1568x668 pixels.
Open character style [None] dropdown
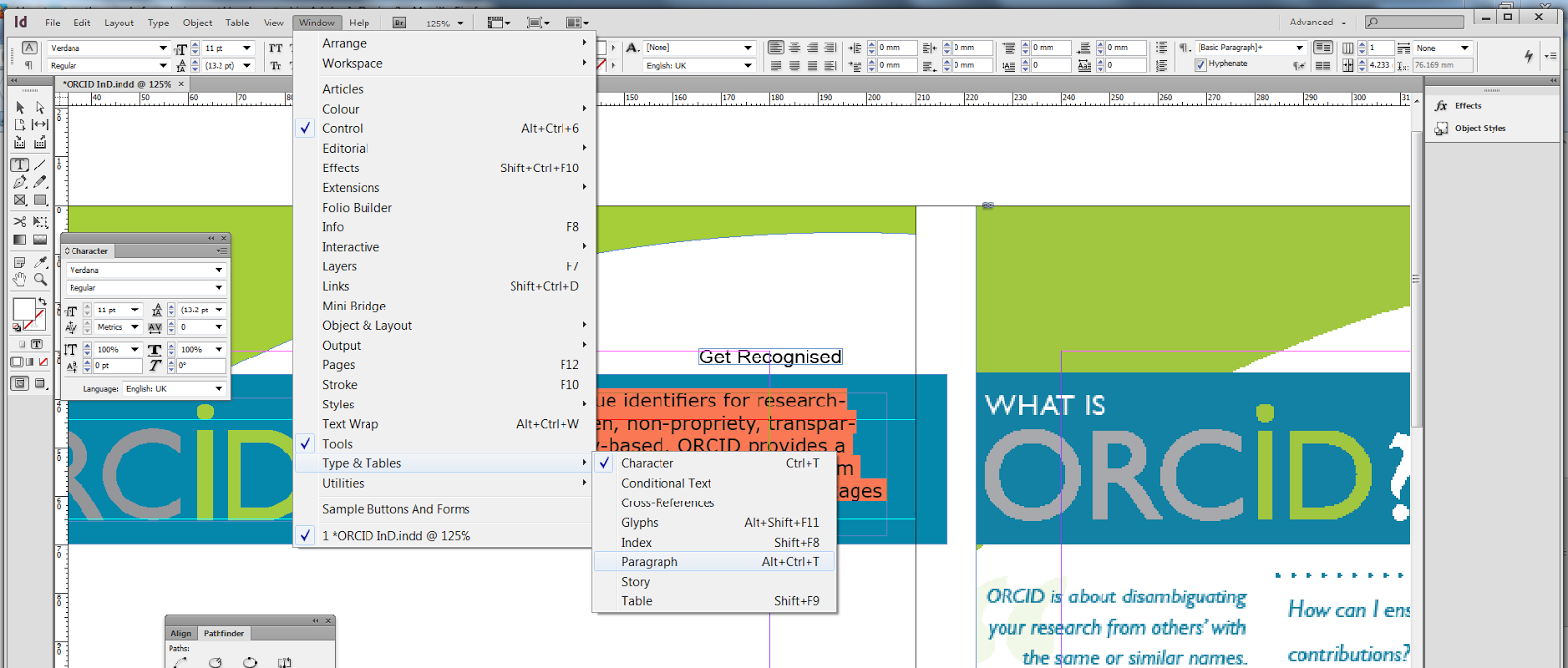coord(748,47)
